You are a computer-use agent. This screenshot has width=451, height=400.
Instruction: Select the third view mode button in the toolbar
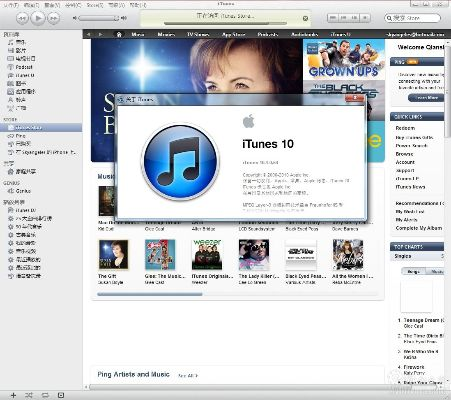[x=354, y=18]
